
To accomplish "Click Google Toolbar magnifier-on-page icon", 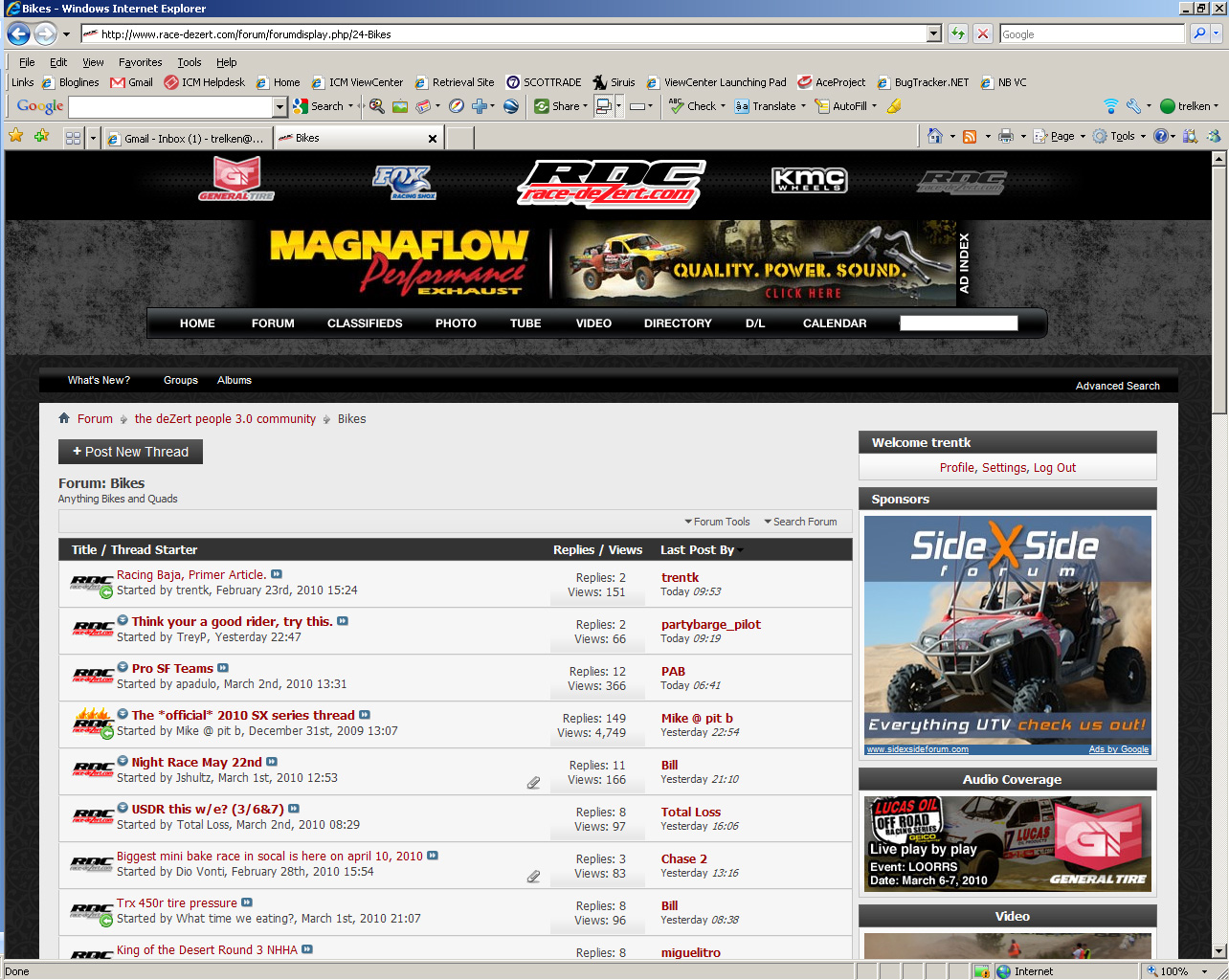I will point(376,106).
